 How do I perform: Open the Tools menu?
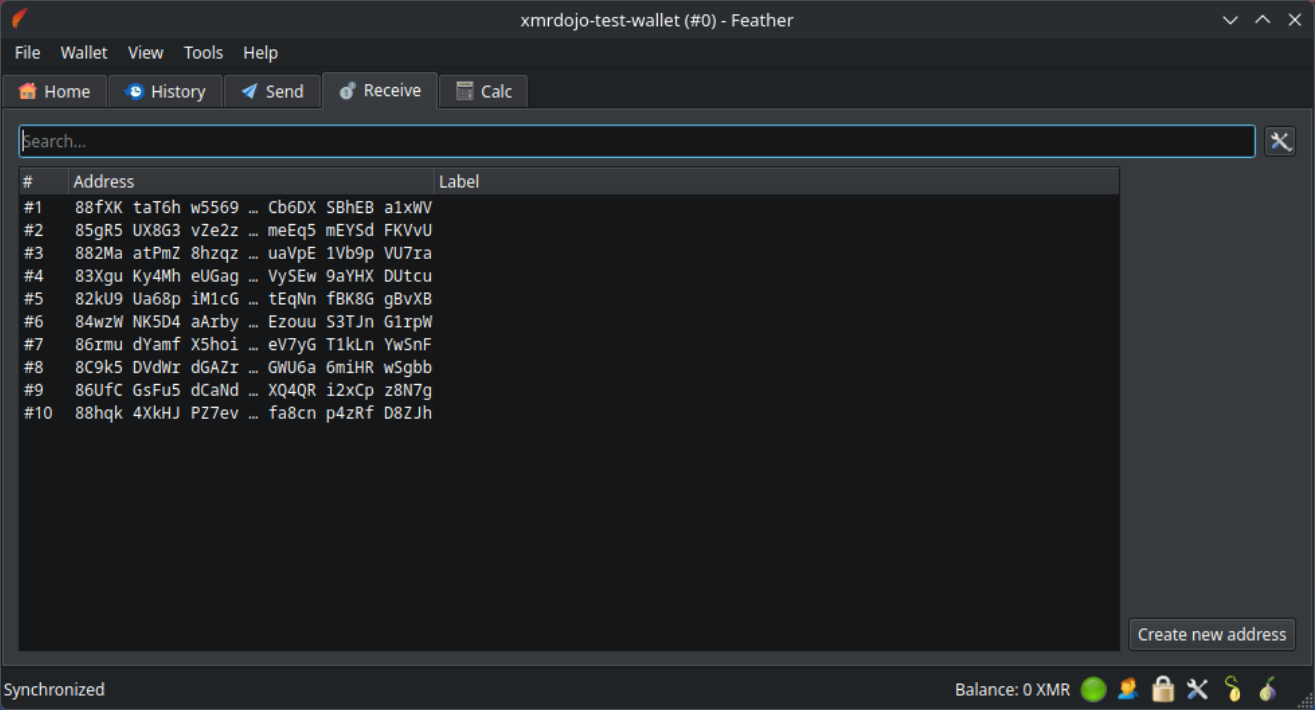(x=204, y=53)
